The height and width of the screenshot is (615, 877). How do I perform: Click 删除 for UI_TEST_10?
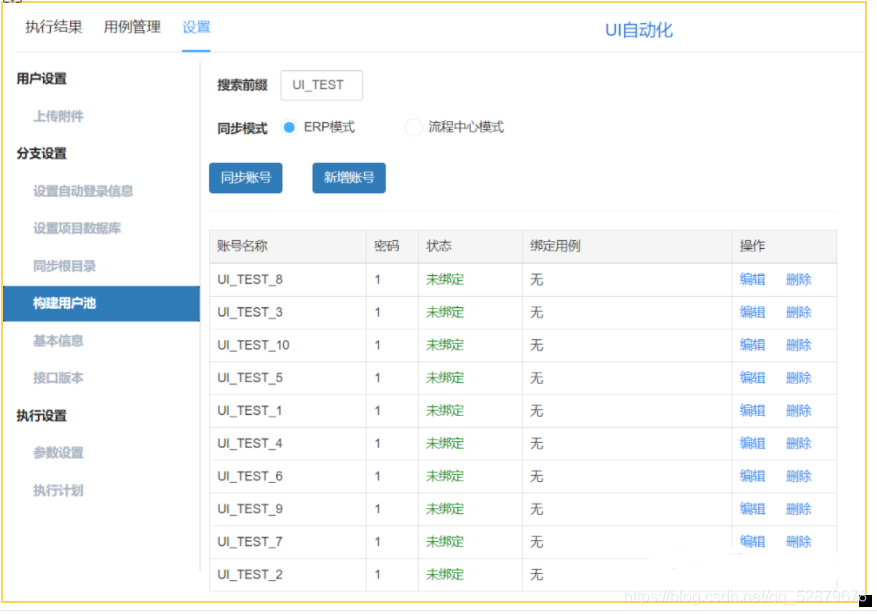click(799, 345)
